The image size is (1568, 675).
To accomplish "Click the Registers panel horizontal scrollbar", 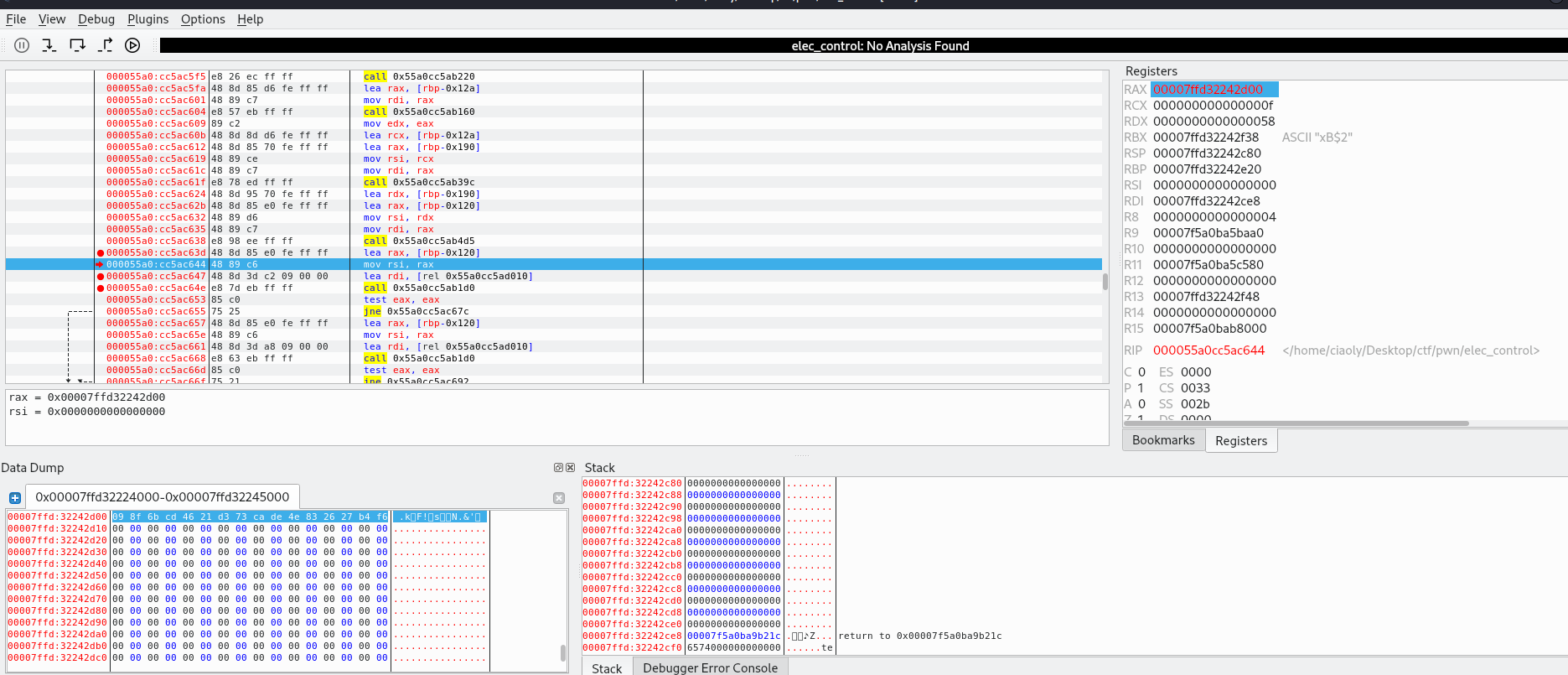I will (1296, 423).
